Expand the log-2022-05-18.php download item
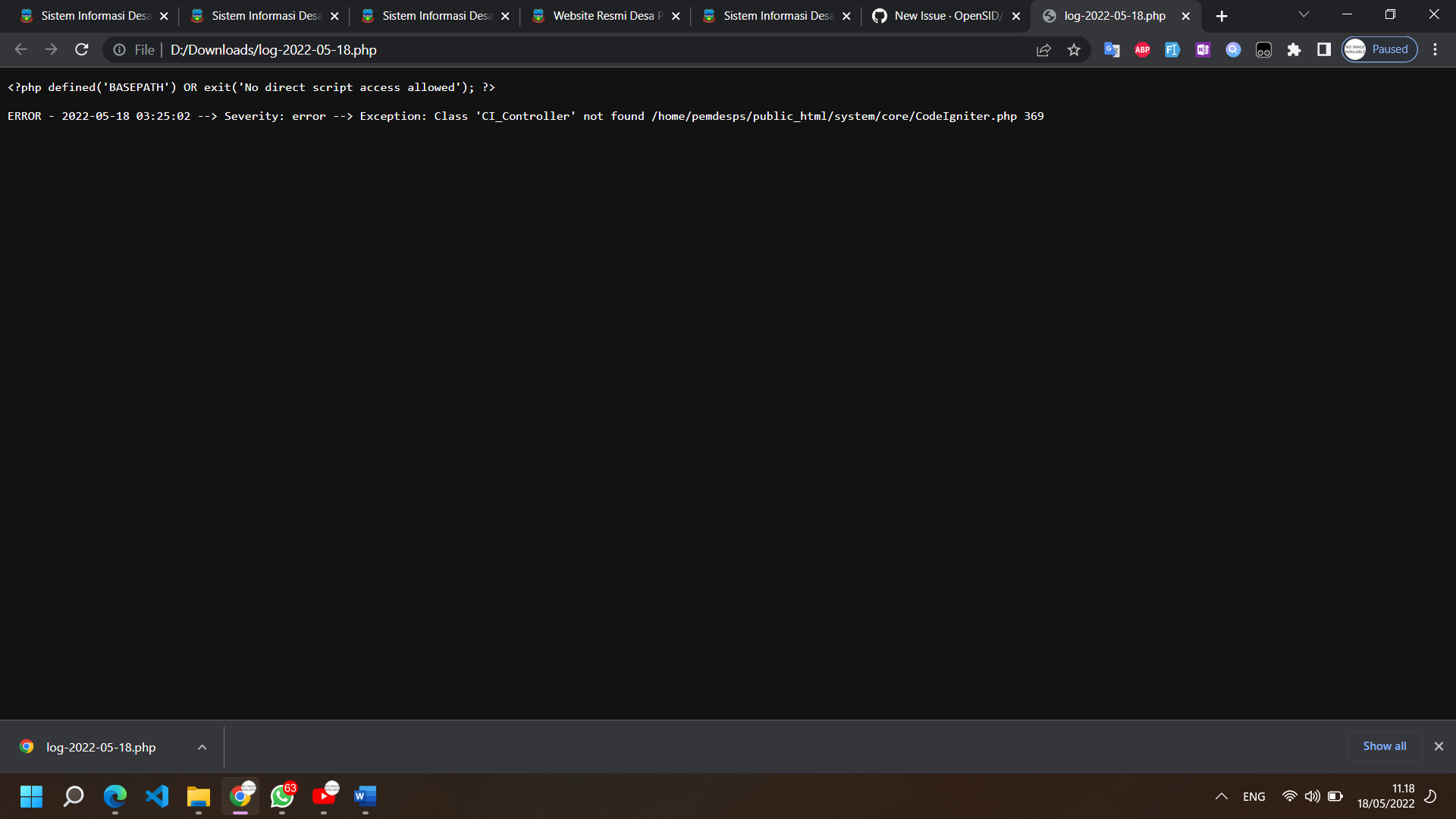 coord(202,746)
